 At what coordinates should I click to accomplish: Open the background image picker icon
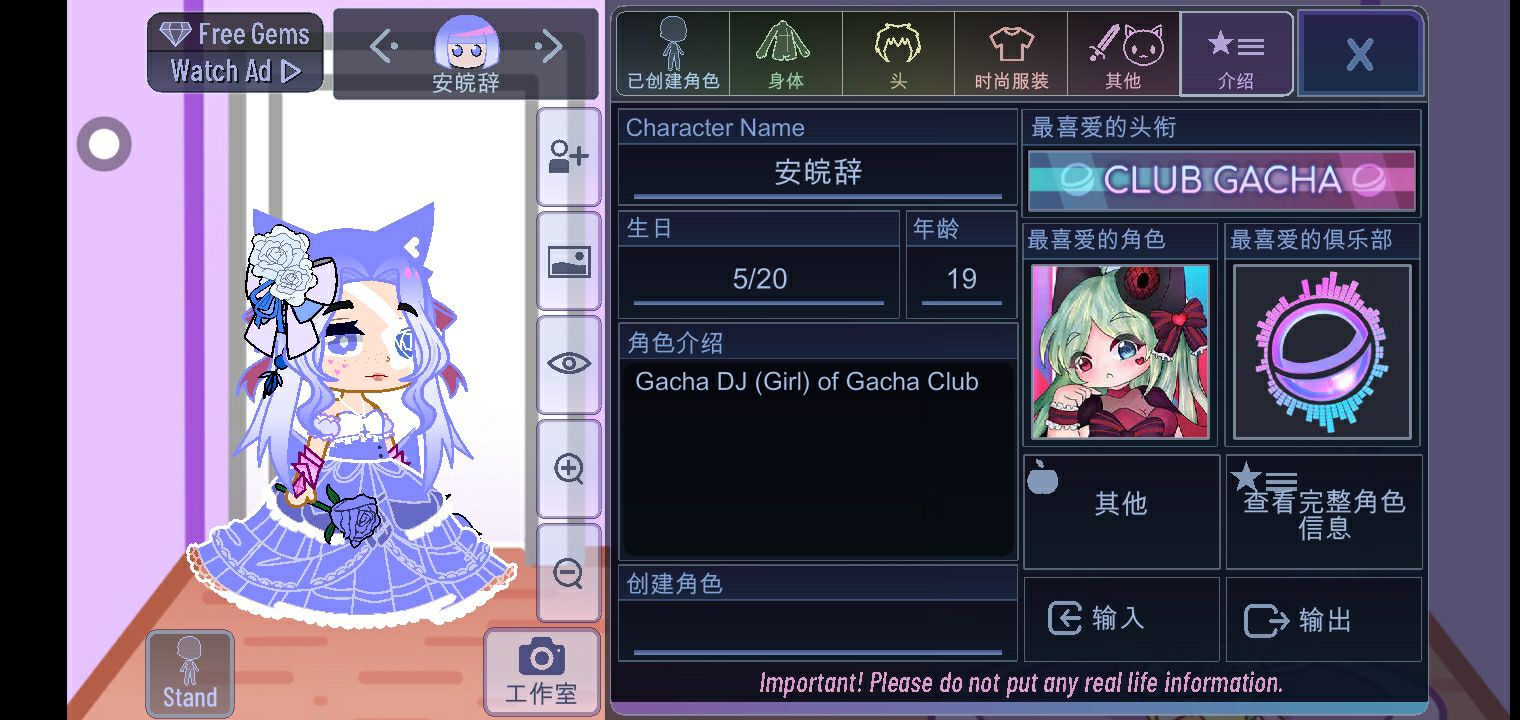pos(569,262)
